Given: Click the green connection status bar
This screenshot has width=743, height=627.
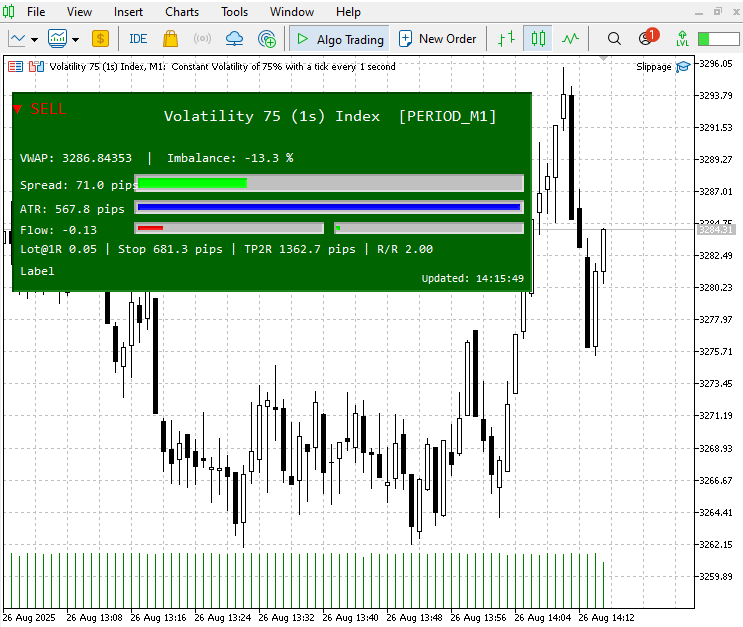Looking at the screenshot, I should pyautogui.click(x=718, y=39).
